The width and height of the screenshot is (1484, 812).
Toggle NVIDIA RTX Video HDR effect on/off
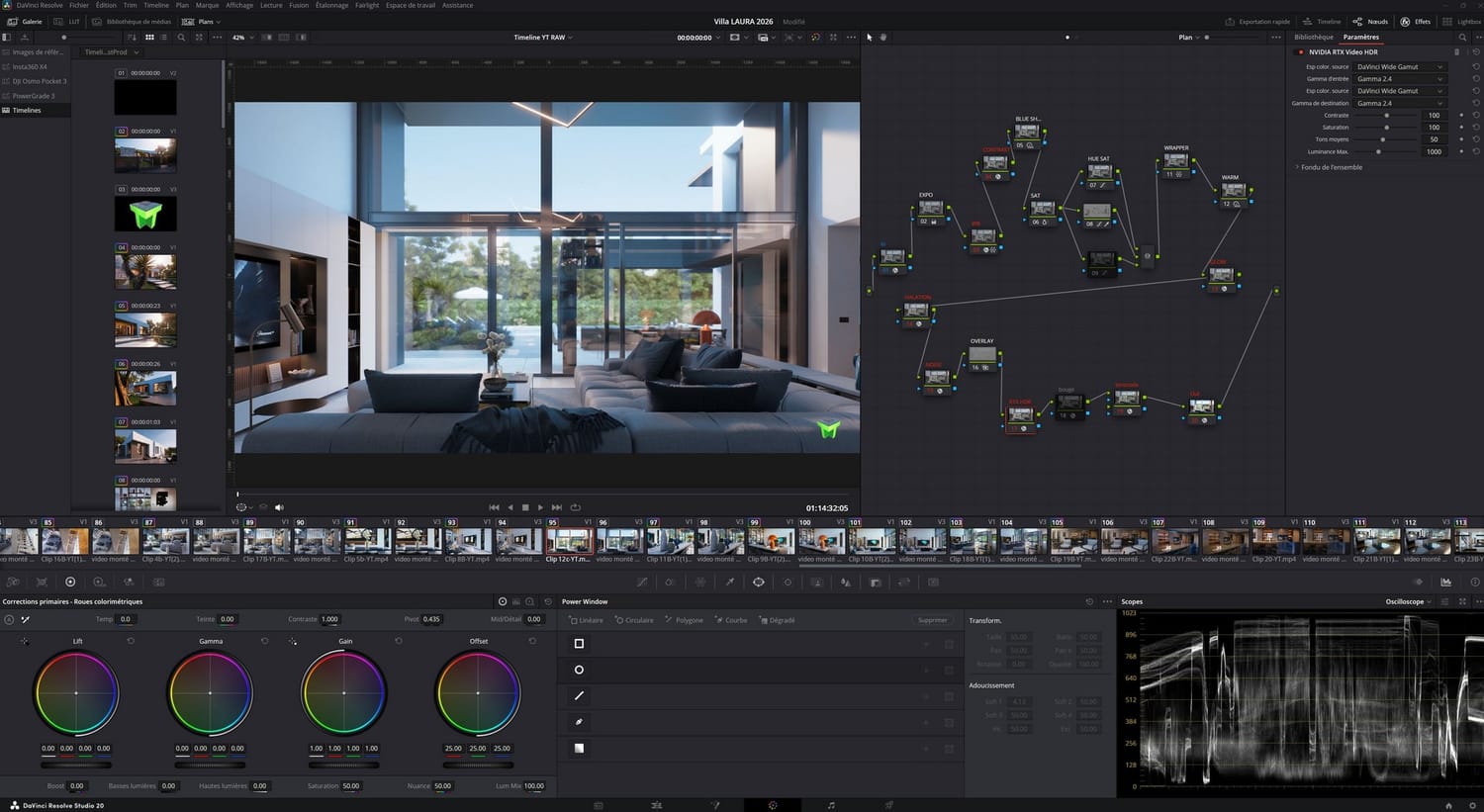(1301, 52)
